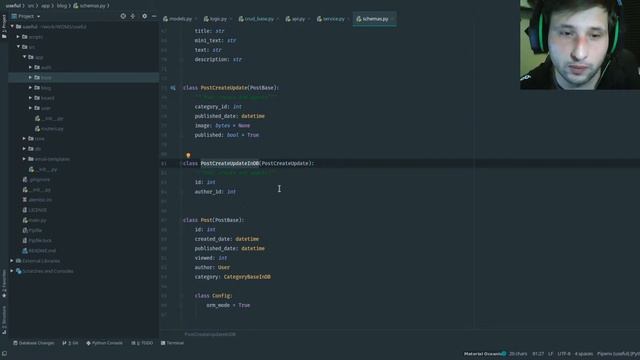Expand the auth folder arrow

[31, 67]
